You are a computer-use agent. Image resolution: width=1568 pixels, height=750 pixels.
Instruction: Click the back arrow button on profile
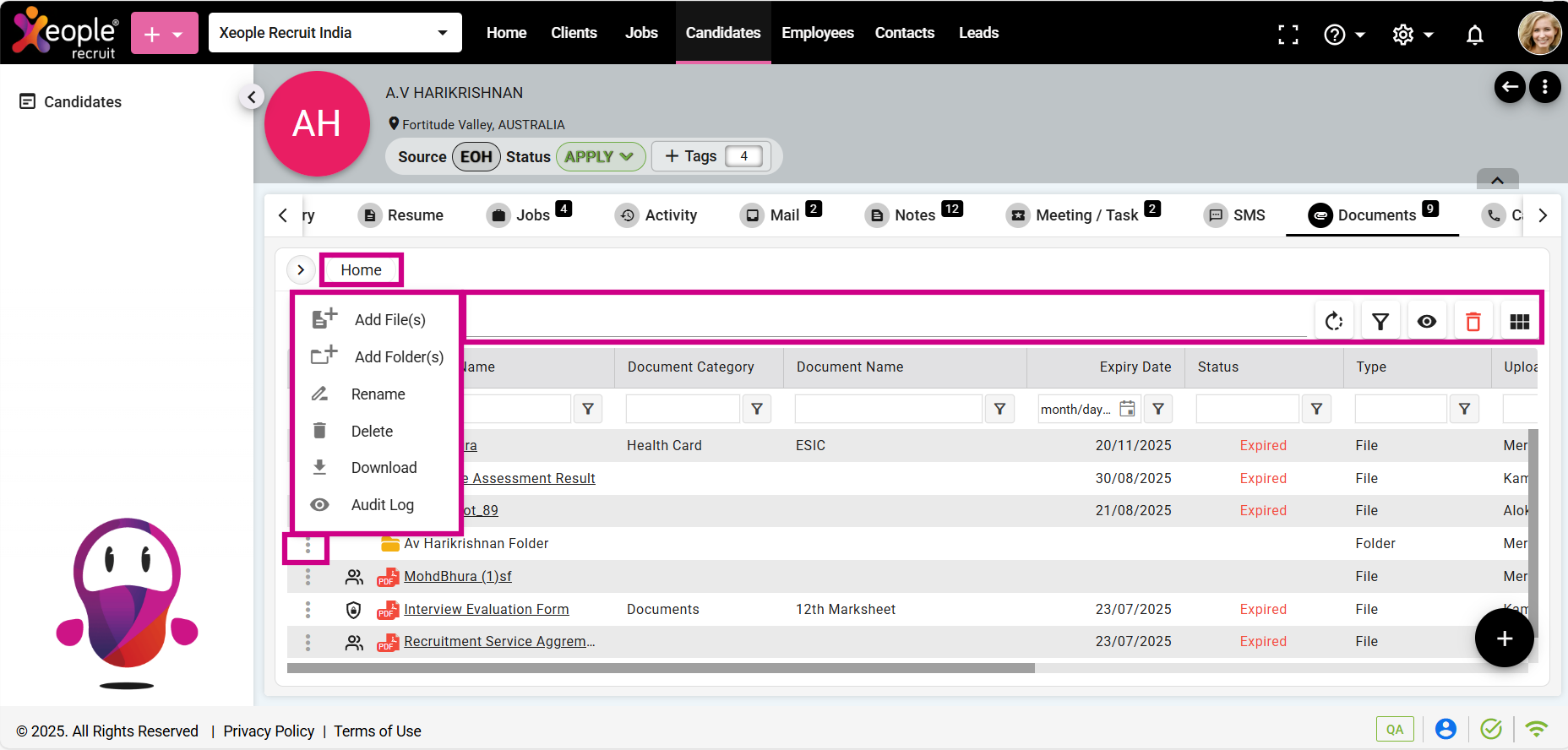pos(1510,87)
